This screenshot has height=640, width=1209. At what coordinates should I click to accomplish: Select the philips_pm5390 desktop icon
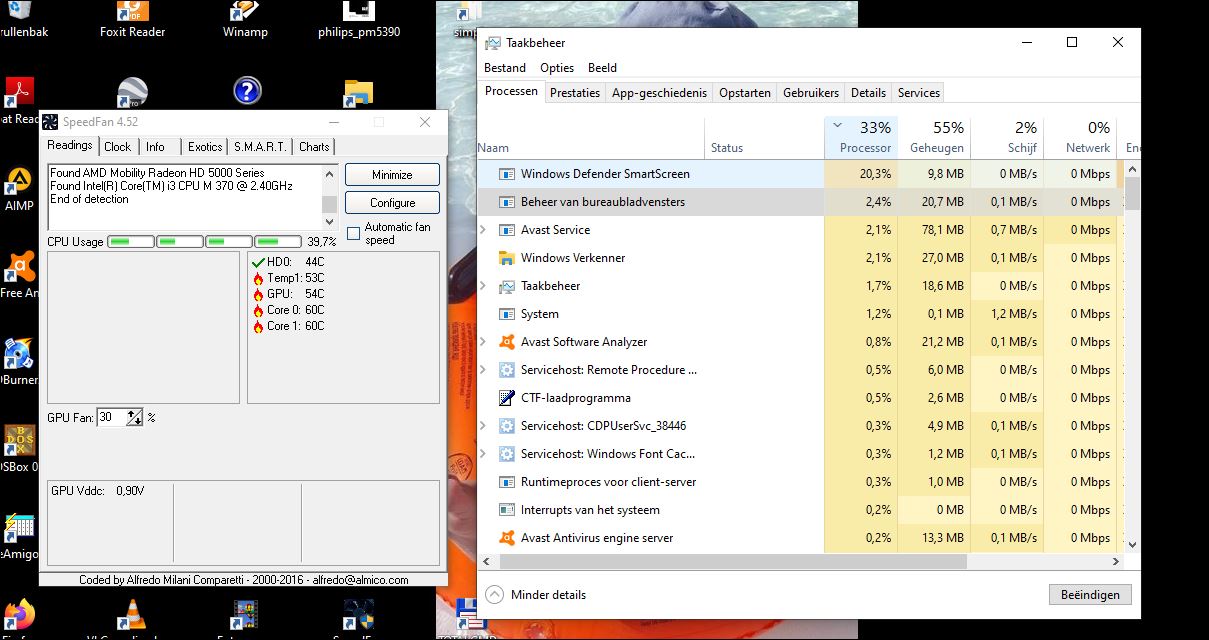click(x=359, y=20)
